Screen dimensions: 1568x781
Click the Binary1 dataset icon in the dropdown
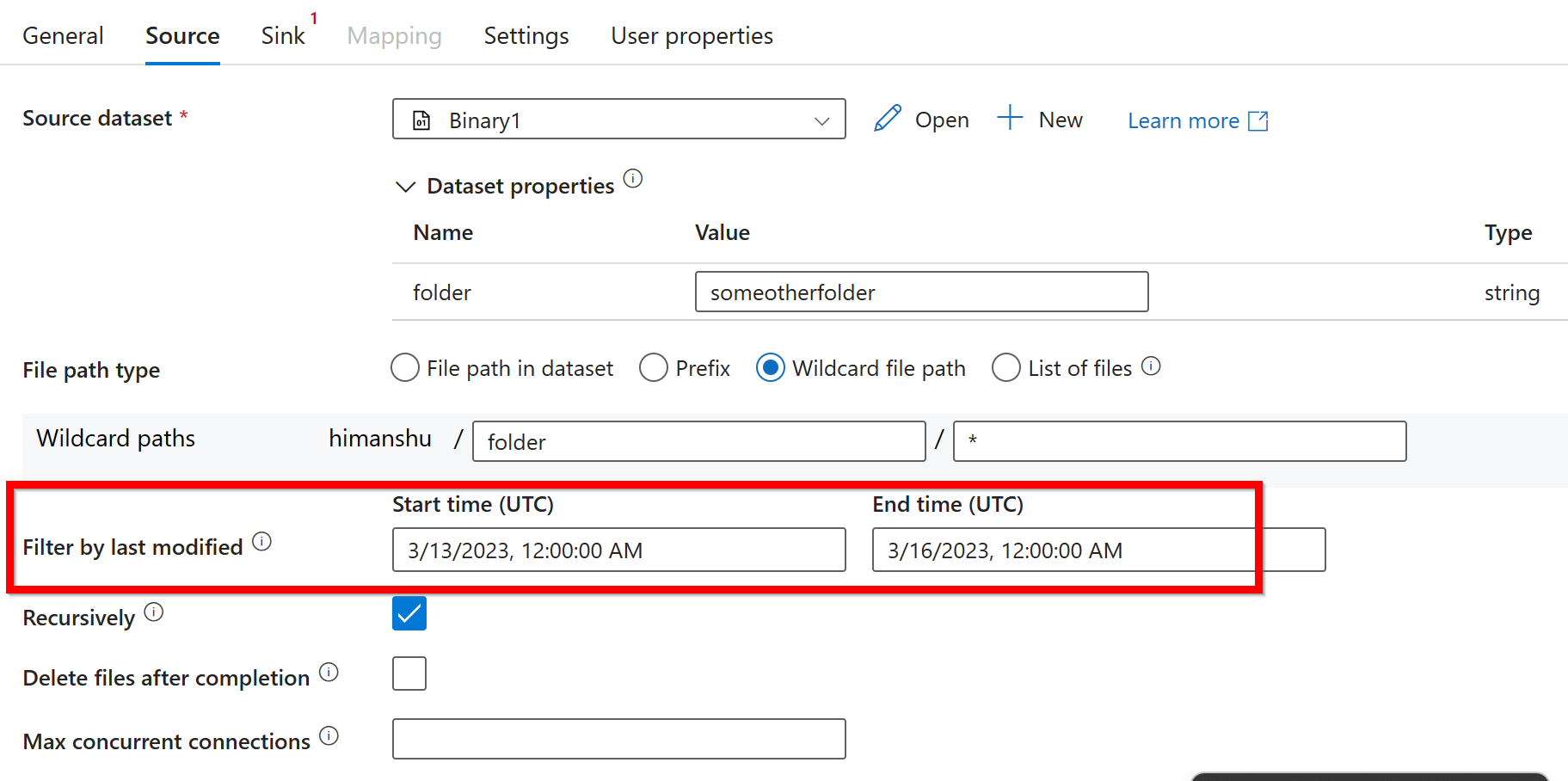tap(421, 120)
